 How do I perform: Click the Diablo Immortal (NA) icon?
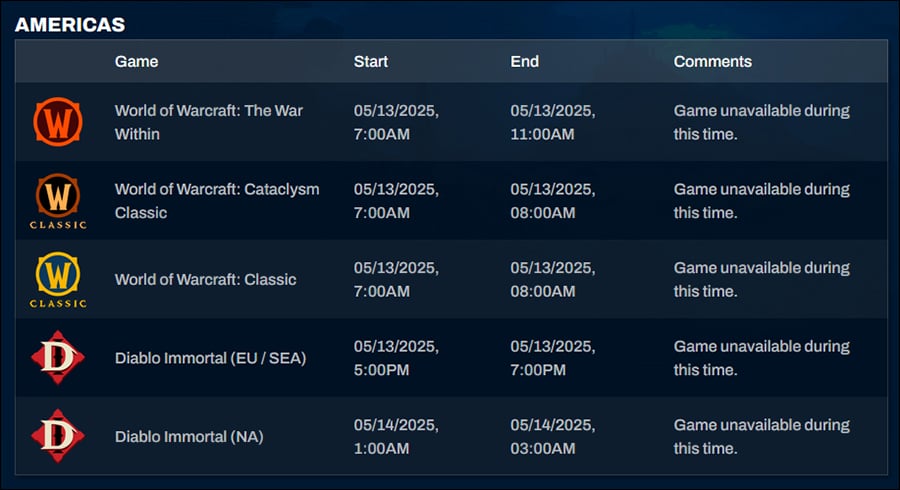click(x=58, y=436)
